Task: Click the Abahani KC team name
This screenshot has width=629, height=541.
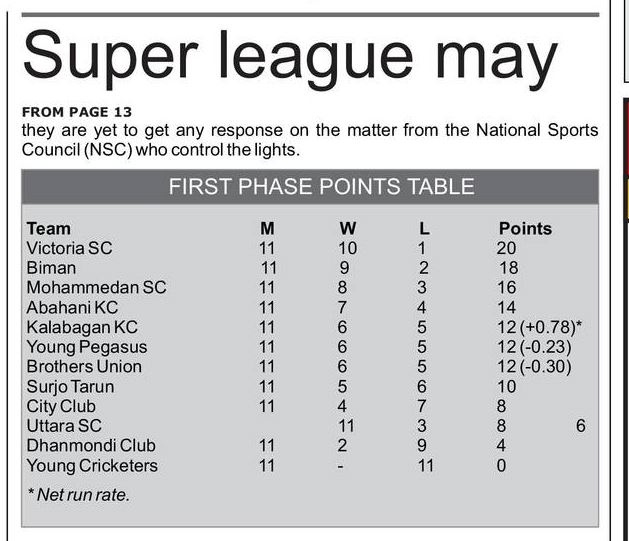Action: point(72,307)
